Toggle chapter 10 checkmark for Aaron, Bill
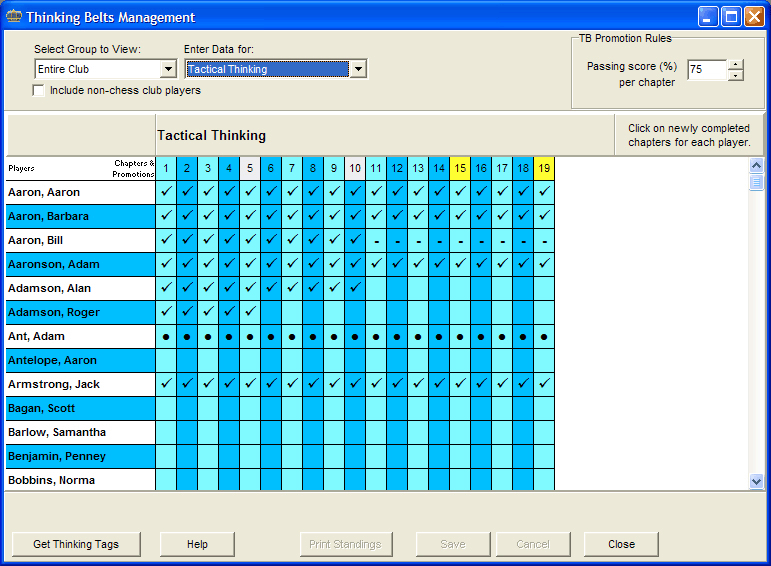Image resolution: width=771 pixels, height=566 pixels. point(355,240)
